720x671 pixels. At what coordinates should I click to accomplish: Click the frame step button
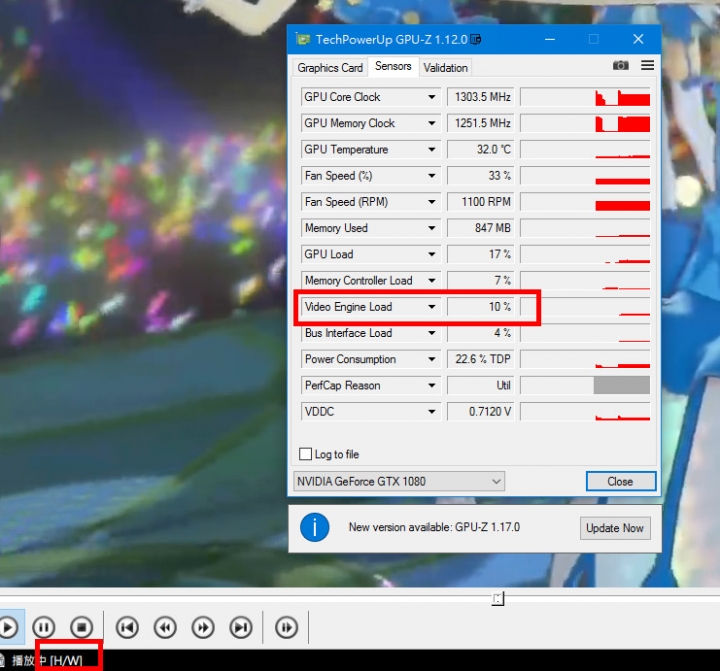(x=287, y=627)
